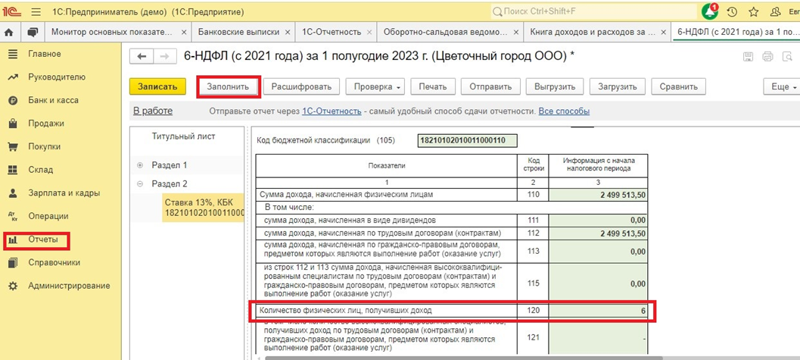Click line 111 dividends value 0,00
800x360 pixels.
click(x=598, y=221)
